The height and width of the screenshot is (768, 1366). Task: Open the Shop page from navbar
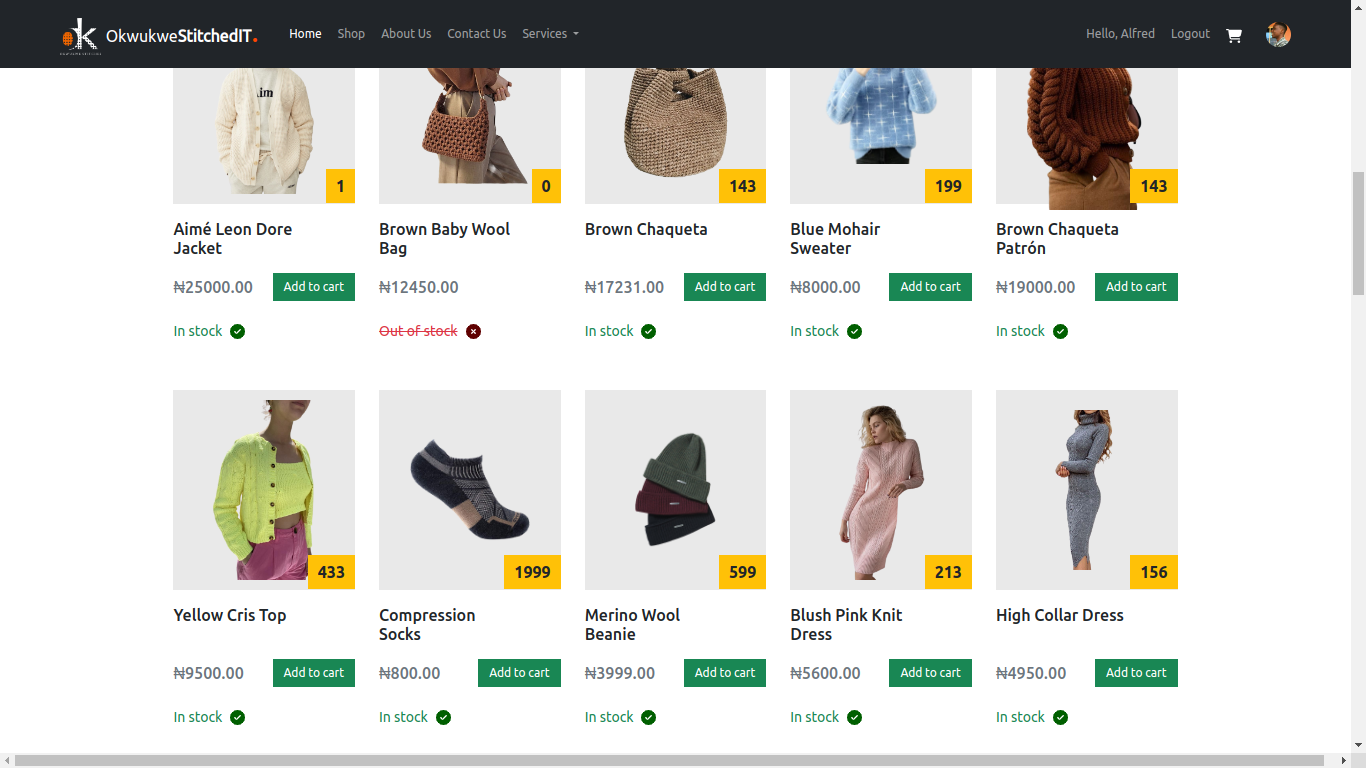point(351,34)
